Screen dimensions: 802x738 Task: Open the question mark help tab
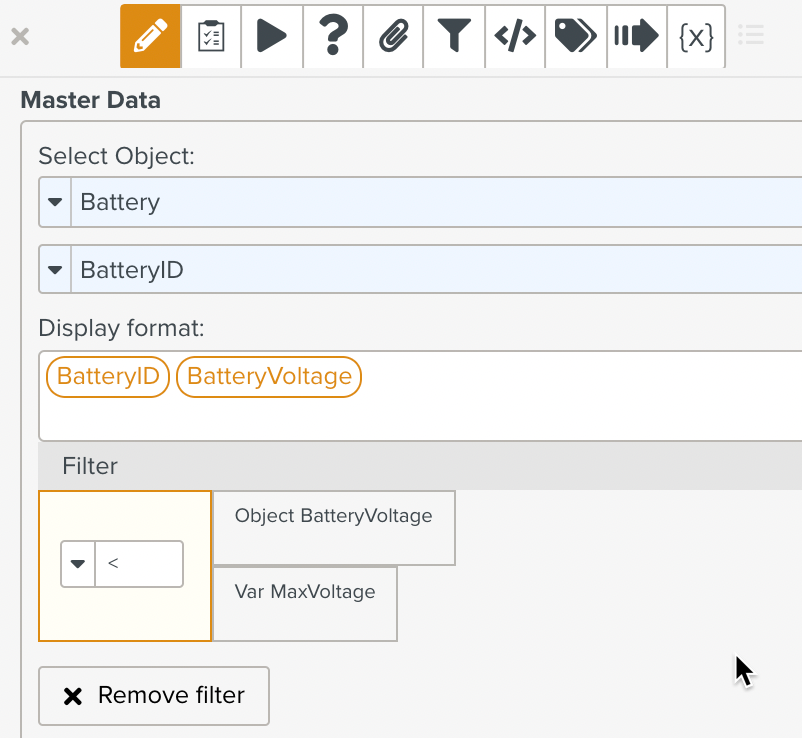pos(332,37)
